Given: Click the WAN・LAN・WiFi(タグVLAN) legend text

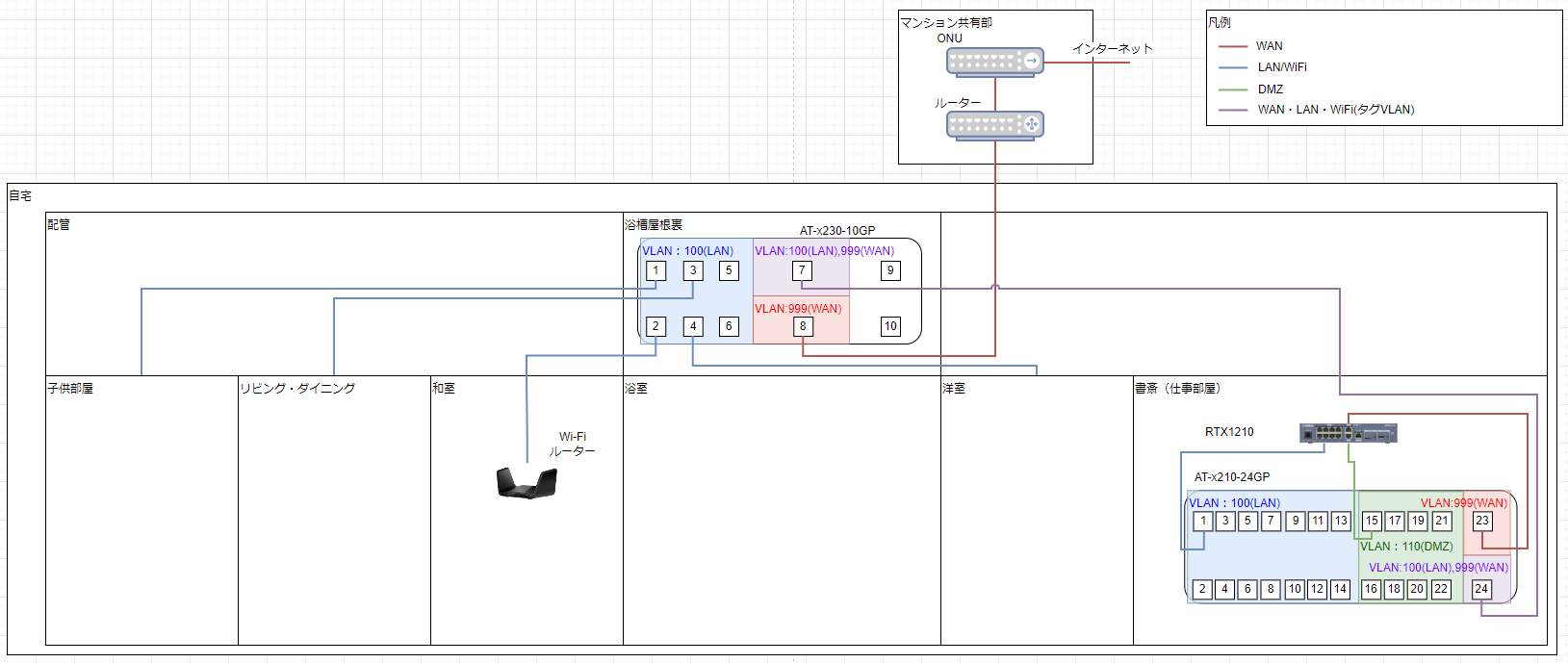Looking at the screenshot, I should pyautogui.click(x=1336, y=110).
